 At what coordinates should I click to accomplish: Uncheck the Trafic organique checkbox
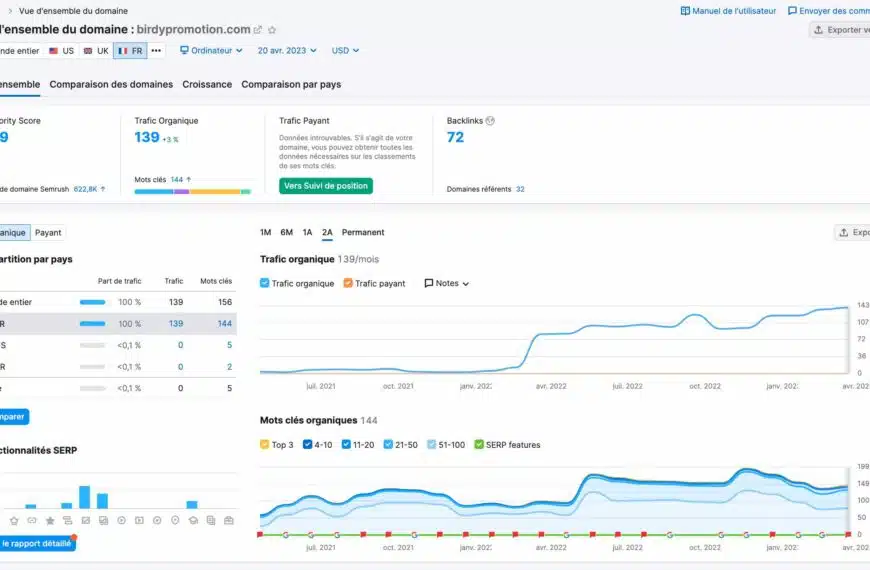coord(265,283)
